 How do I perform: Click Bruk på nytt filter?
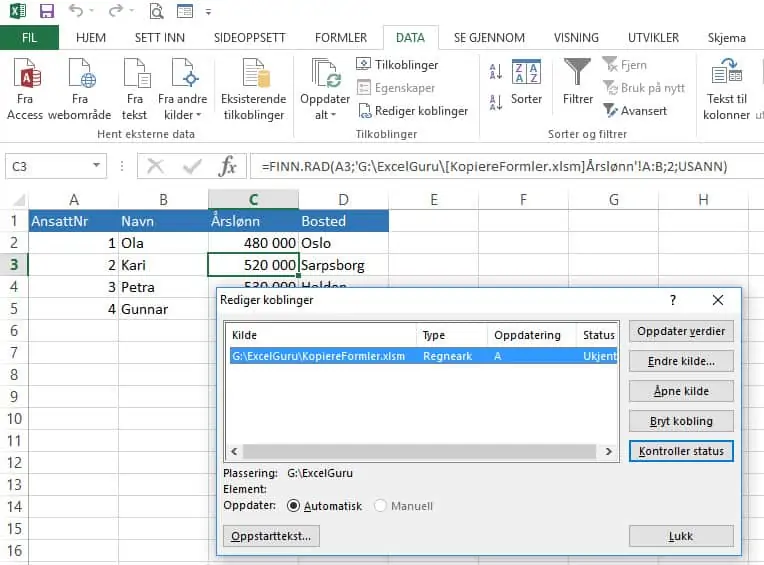pos(644,88)
